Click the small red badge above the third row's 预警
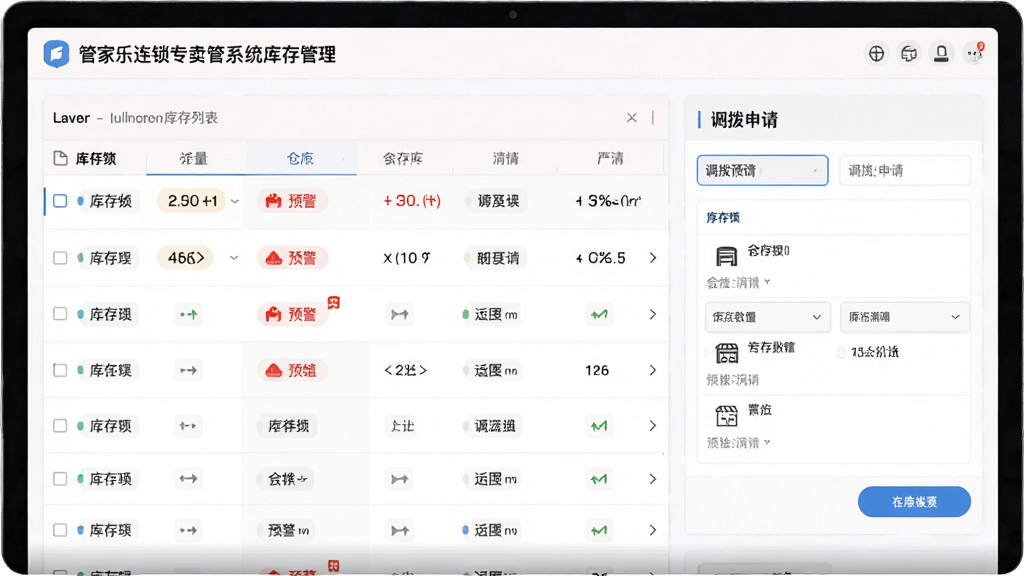 coord(334,302)
